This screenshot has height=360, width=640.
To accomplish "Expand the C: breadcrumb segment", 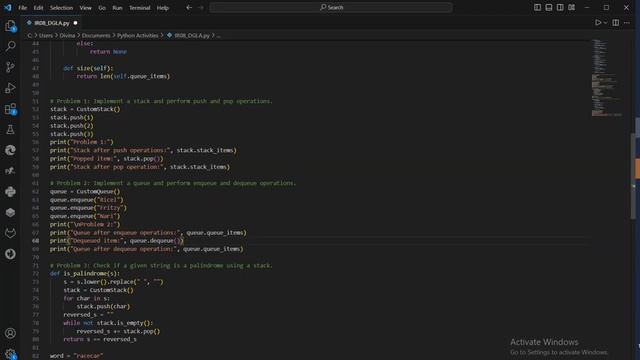I will pos(30,36).
